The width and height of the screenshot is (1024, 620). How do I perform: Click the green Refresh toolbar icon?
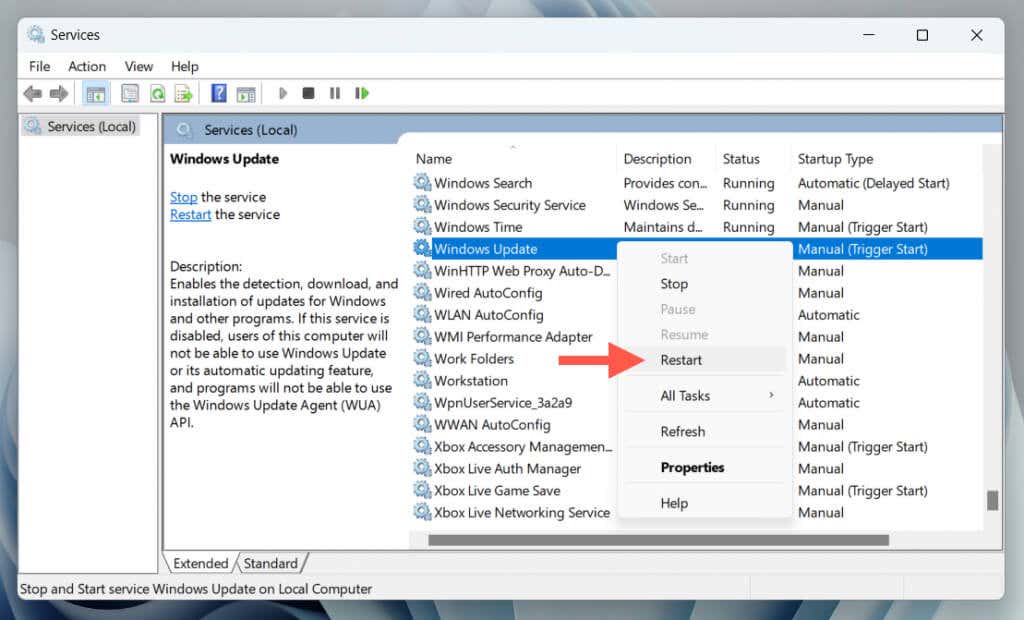pos(157,94)
